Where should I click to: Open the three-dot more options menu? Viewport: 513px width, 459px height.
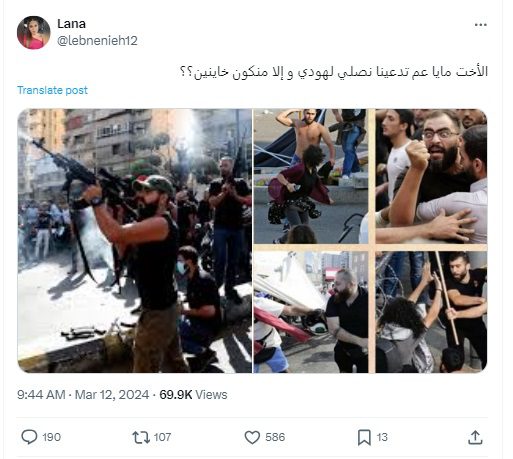tap(480, 25)
